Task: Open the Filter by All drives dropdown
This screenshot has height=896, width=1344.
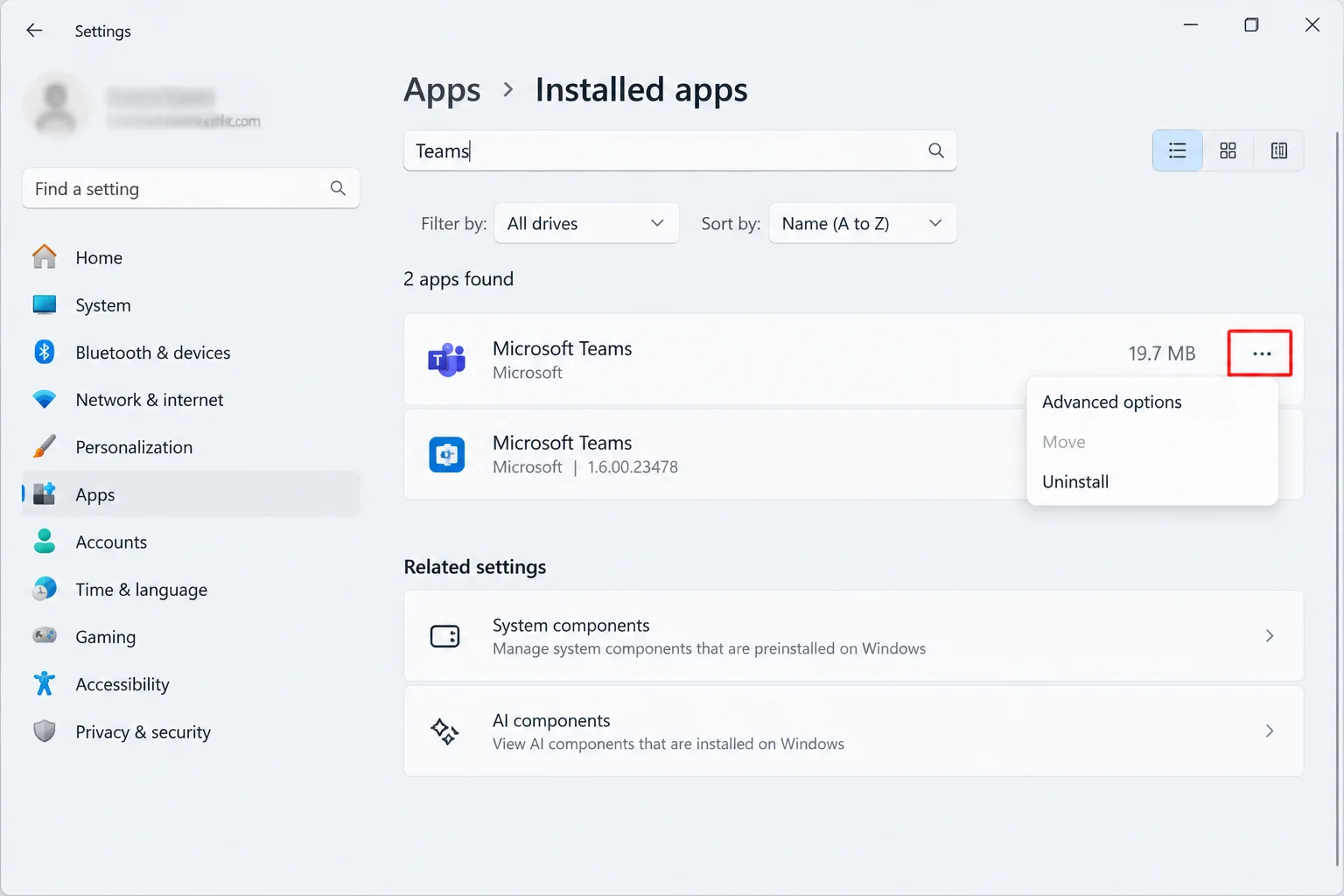Action: tap(586, 223)
